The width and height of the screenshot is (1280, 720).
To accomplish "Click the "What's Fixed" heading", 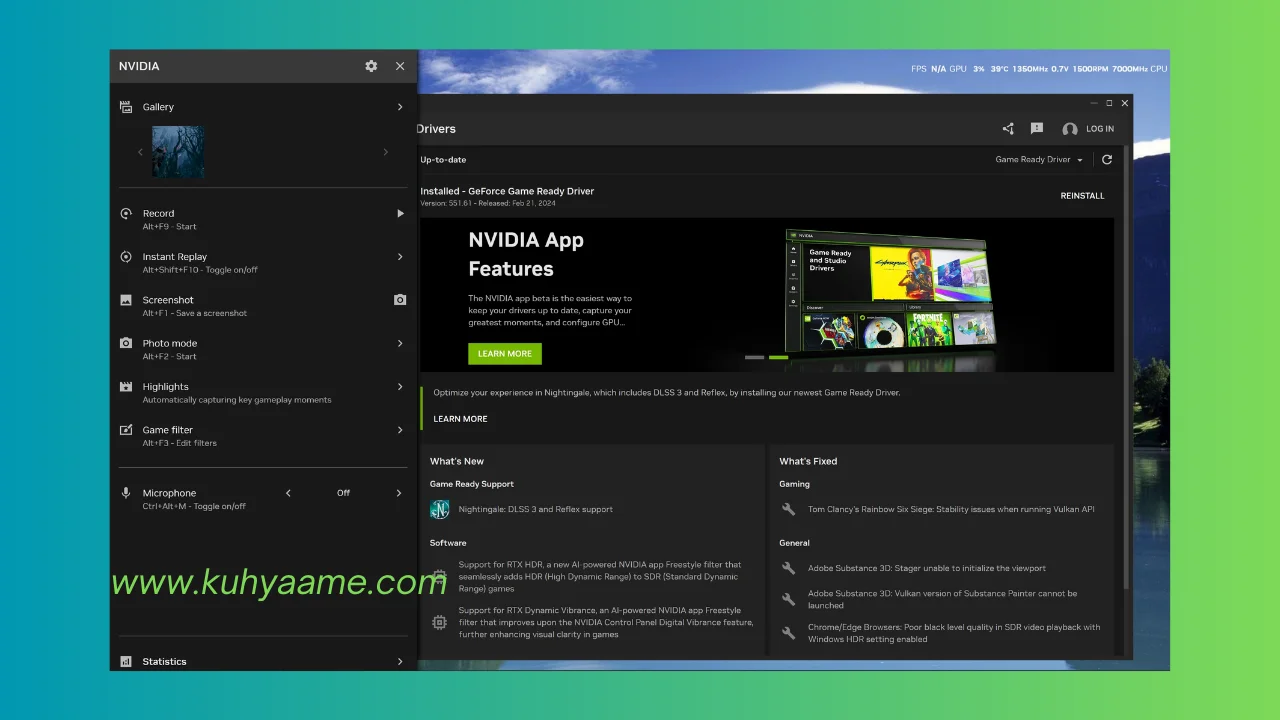I will pyautogui.click(x=808, y=461).
